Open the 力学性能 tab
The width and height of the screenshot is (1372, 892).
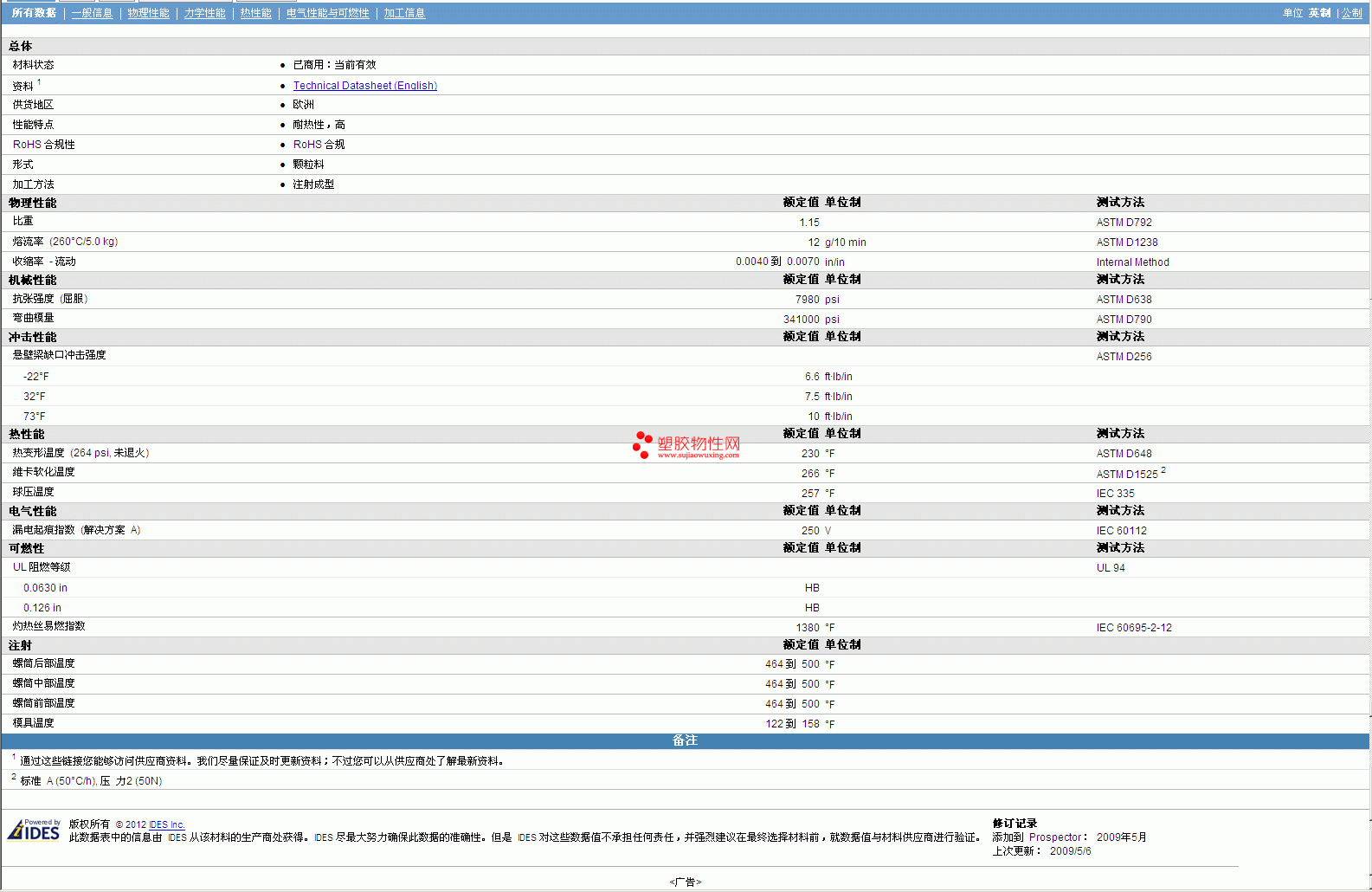[204, 13]
